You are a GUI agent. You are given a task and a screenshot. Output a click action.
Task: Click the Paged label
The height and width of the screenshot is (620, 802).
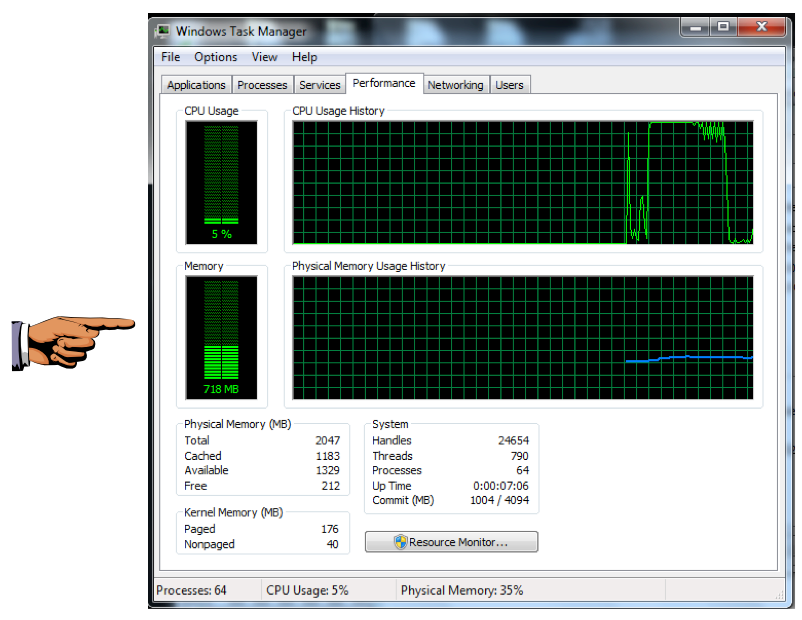click(x=199, y=529)
